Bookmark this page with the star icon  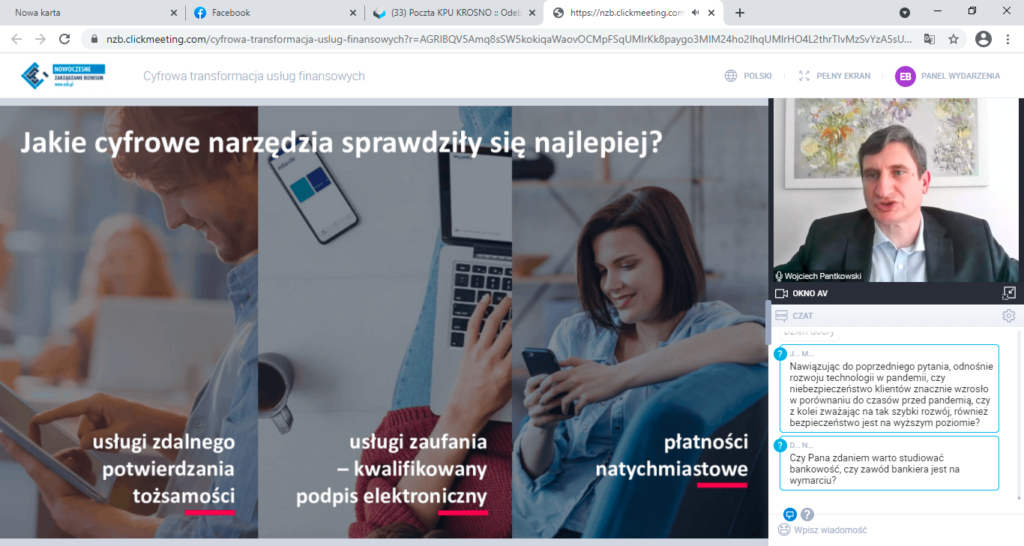pos(953,39)
